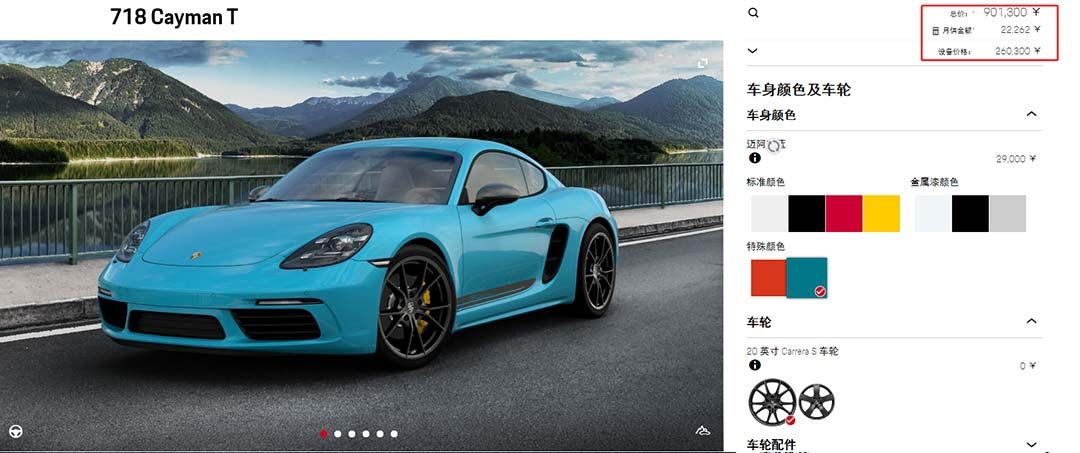This screenshot has height=453, width=1080.
Task: Collapse the 车身颜色 section
Action: [1031, 114]
